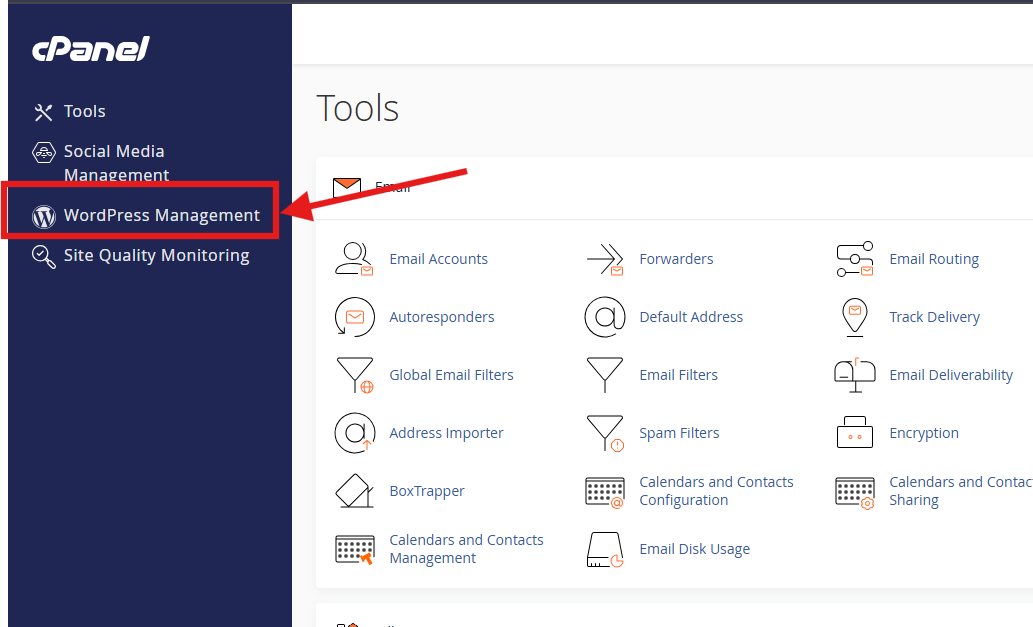Click the Address Importer icon
Screen dimensions: 1033x627
click(354, 433)
